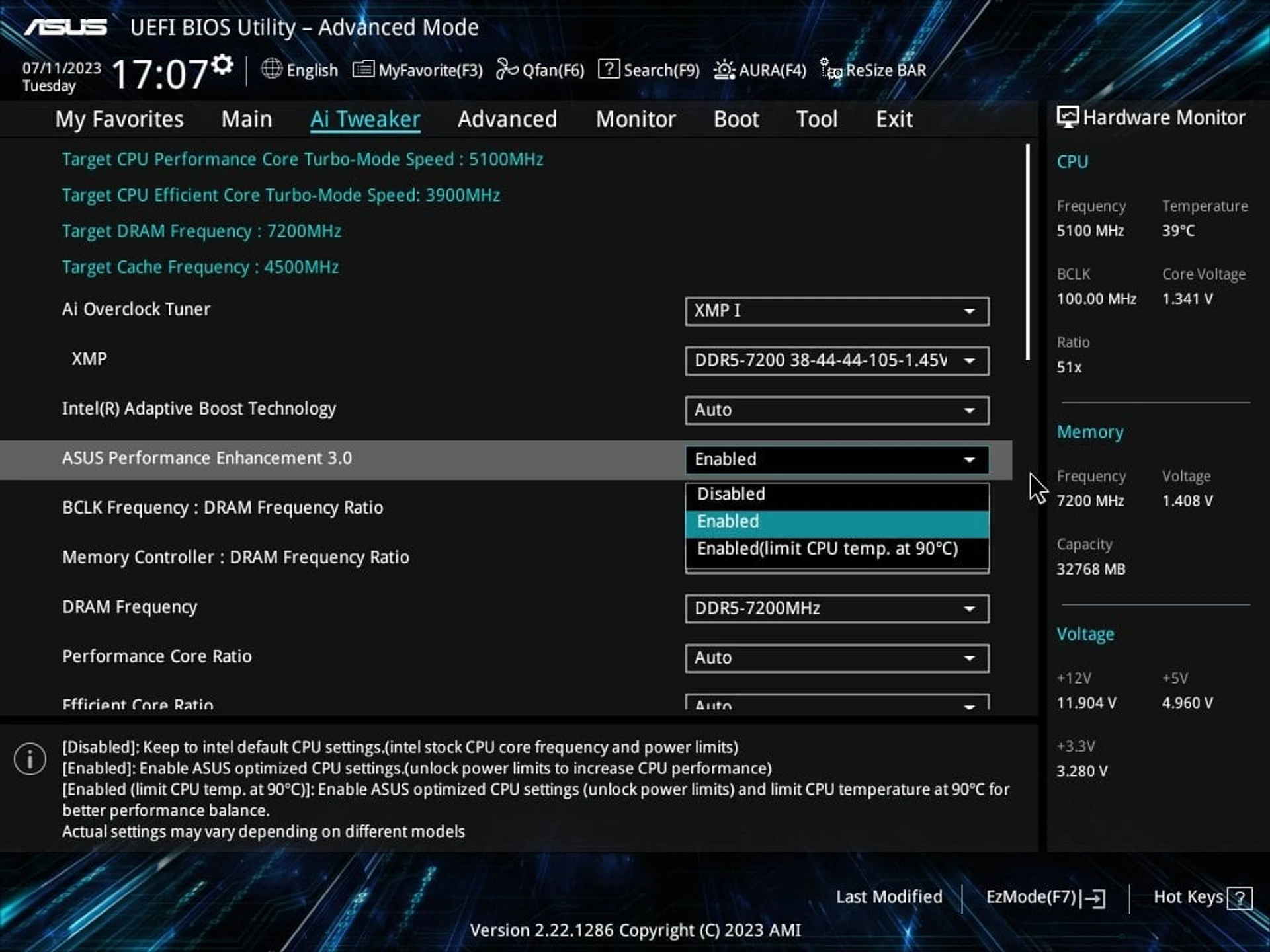Image resolution: width=1270 pixels, height=952 pixels.
Task: Click the info circle icon
Action: point(30,758)
